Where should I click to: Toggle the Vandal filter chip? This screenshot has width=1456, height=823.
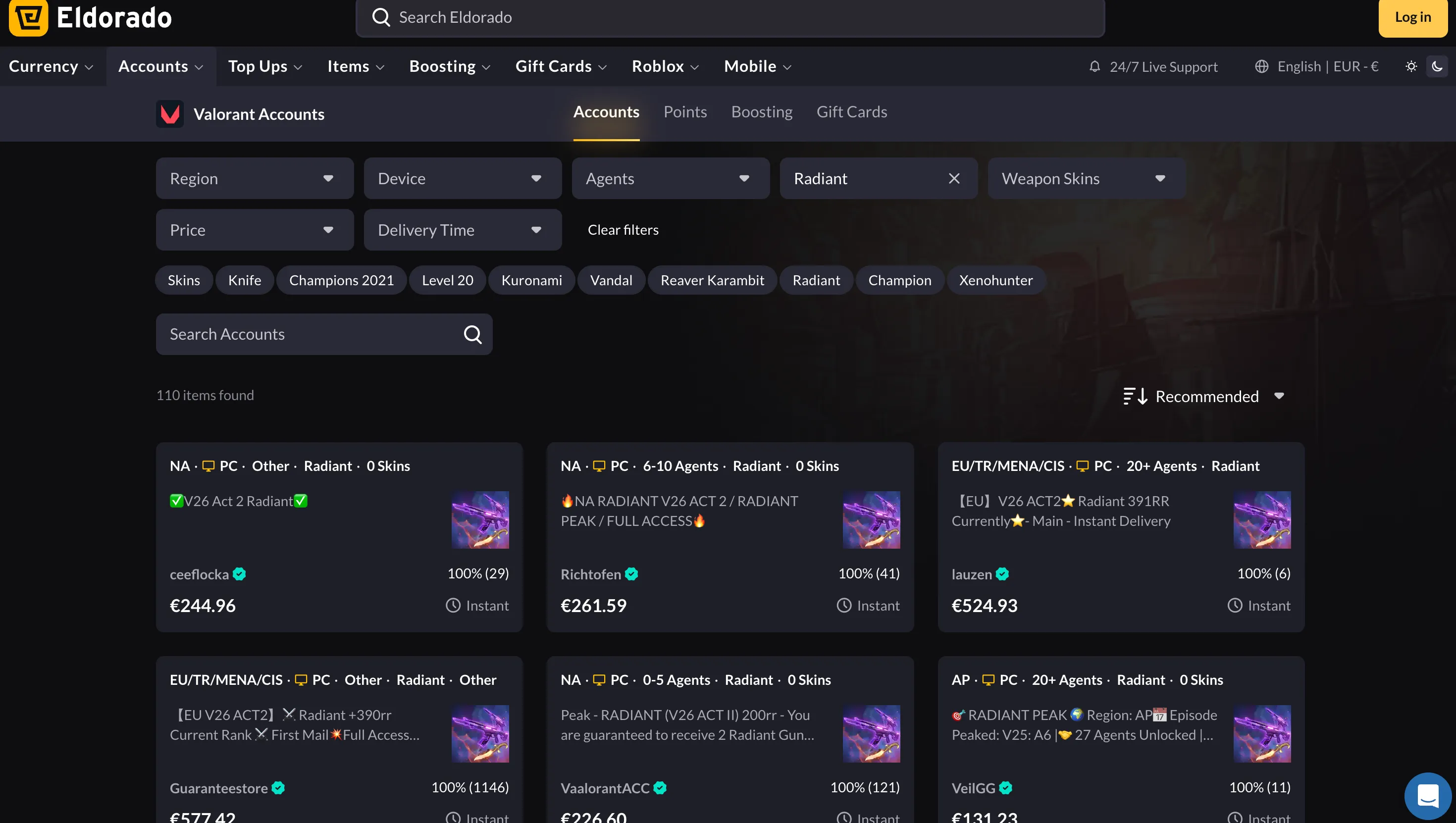(x=611, y=280)
